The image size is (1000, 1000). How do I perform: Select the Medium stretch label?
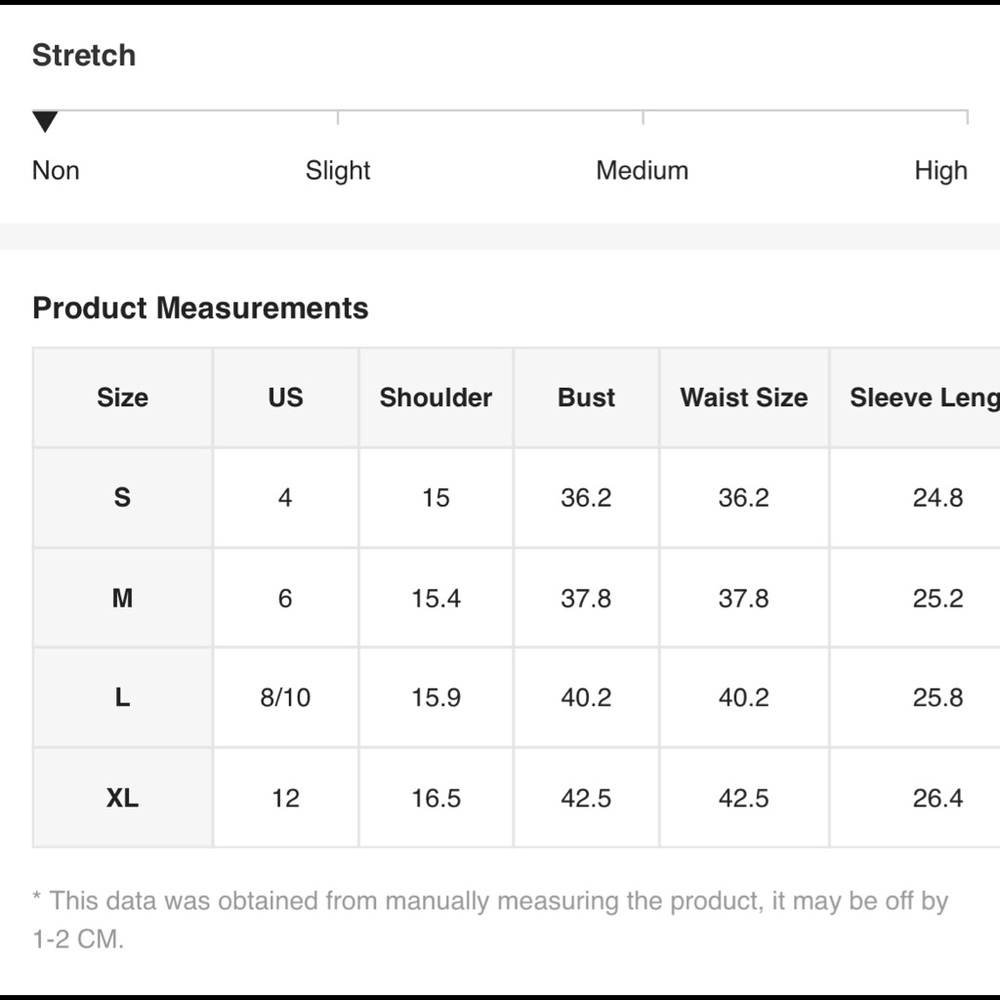click(x=642, y=171)
